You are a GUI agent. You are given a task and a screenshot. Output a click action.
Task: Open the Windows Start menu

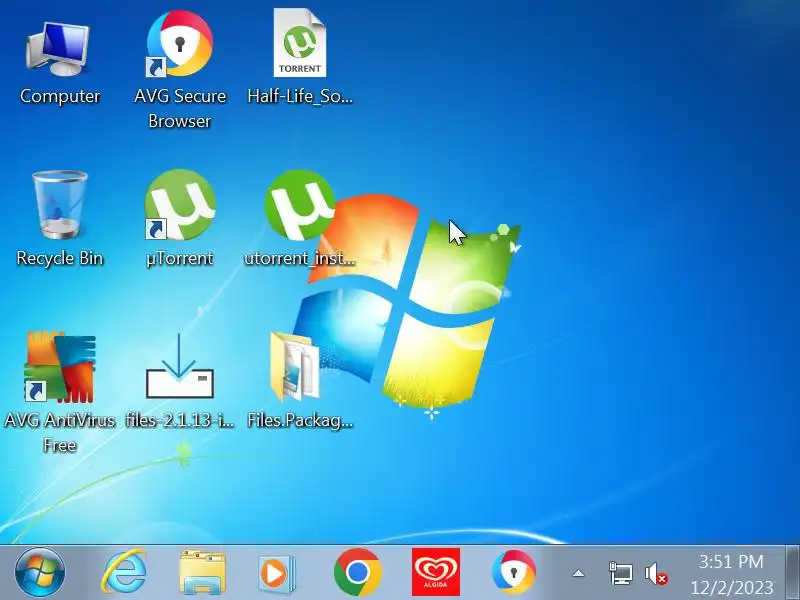[x=40, y=572]
